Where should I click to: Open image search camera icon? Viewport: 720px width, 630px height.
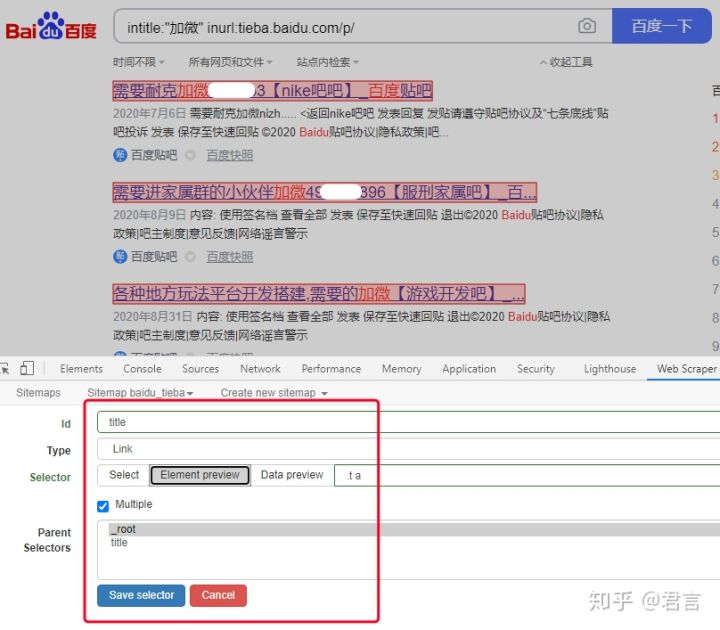pos(587,26)
